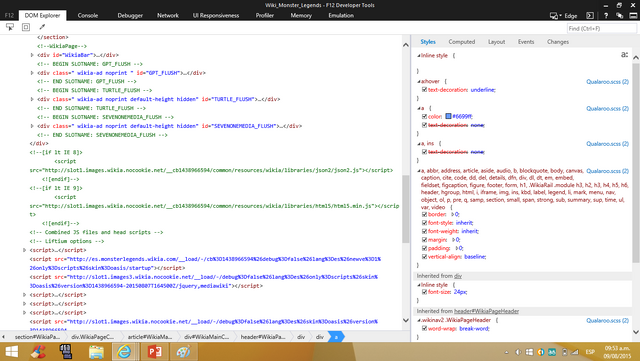This screenshot has width=640, height=361.
Task: Collapse the 'a, ins' style rule
Action: 418,144
